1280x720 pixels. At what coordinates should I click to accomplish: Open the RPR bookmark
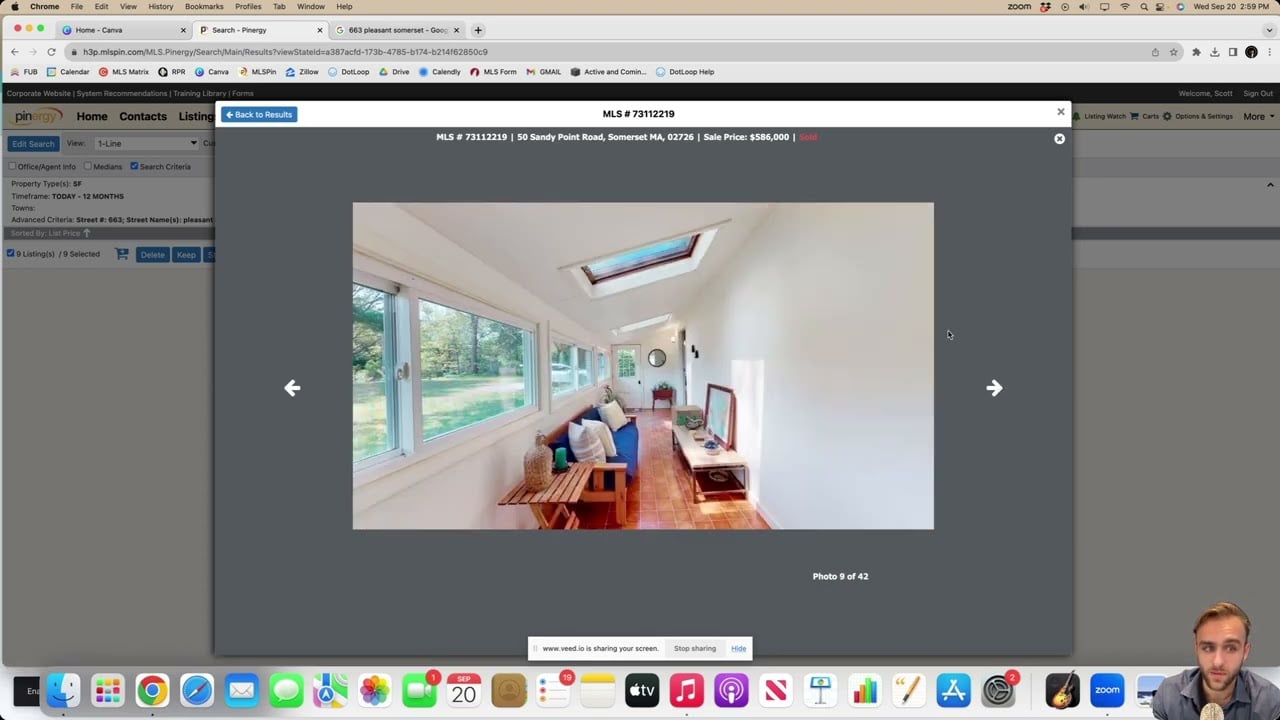point(172,72)
